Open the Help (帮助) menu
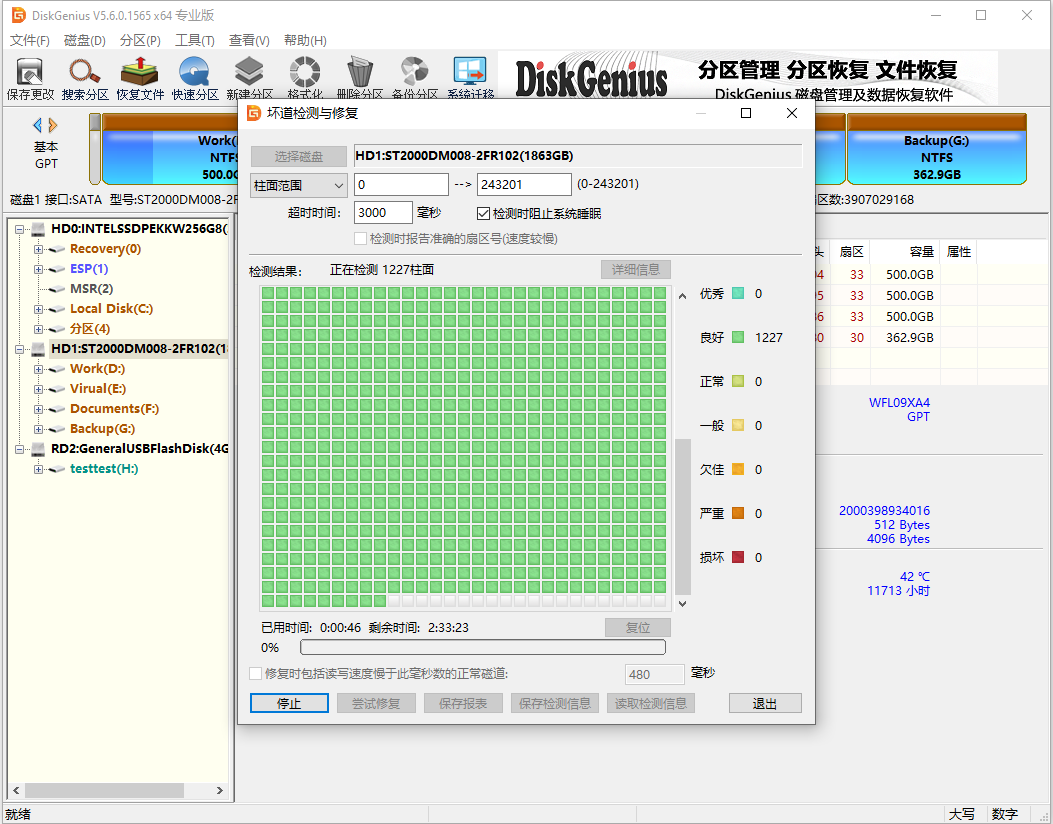The image size is (1053, 824). point(305,40)
